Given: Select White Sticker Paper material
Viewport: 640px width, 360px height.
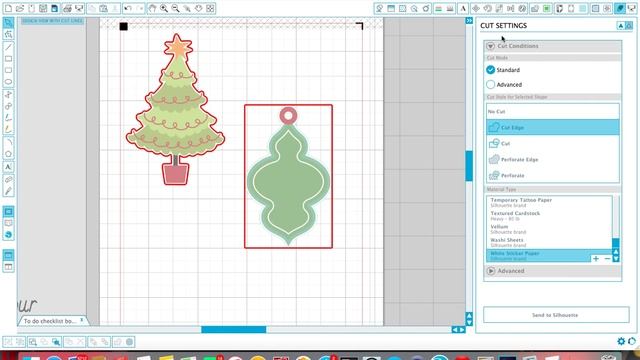Looking at the screenshot, I should click(539, 256).
